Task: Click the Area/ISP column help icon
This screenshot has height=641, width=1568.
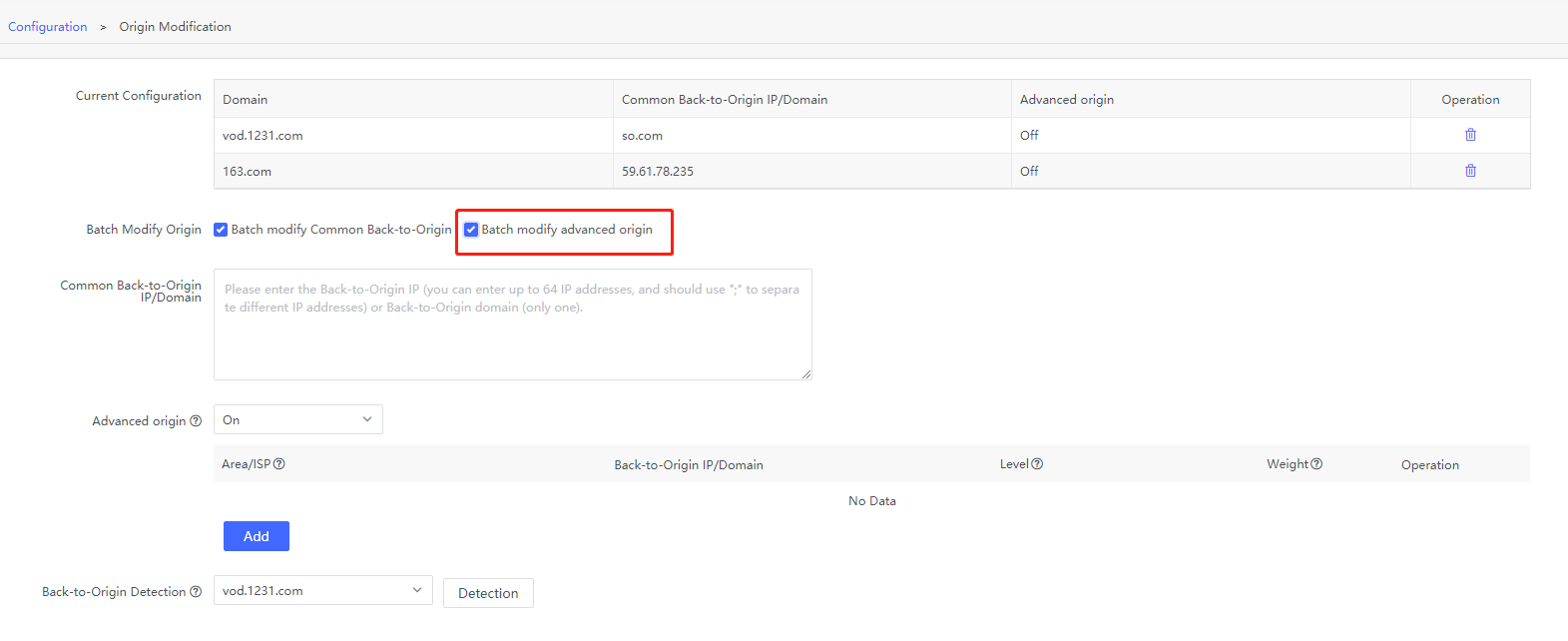Action: click(279, 464)
